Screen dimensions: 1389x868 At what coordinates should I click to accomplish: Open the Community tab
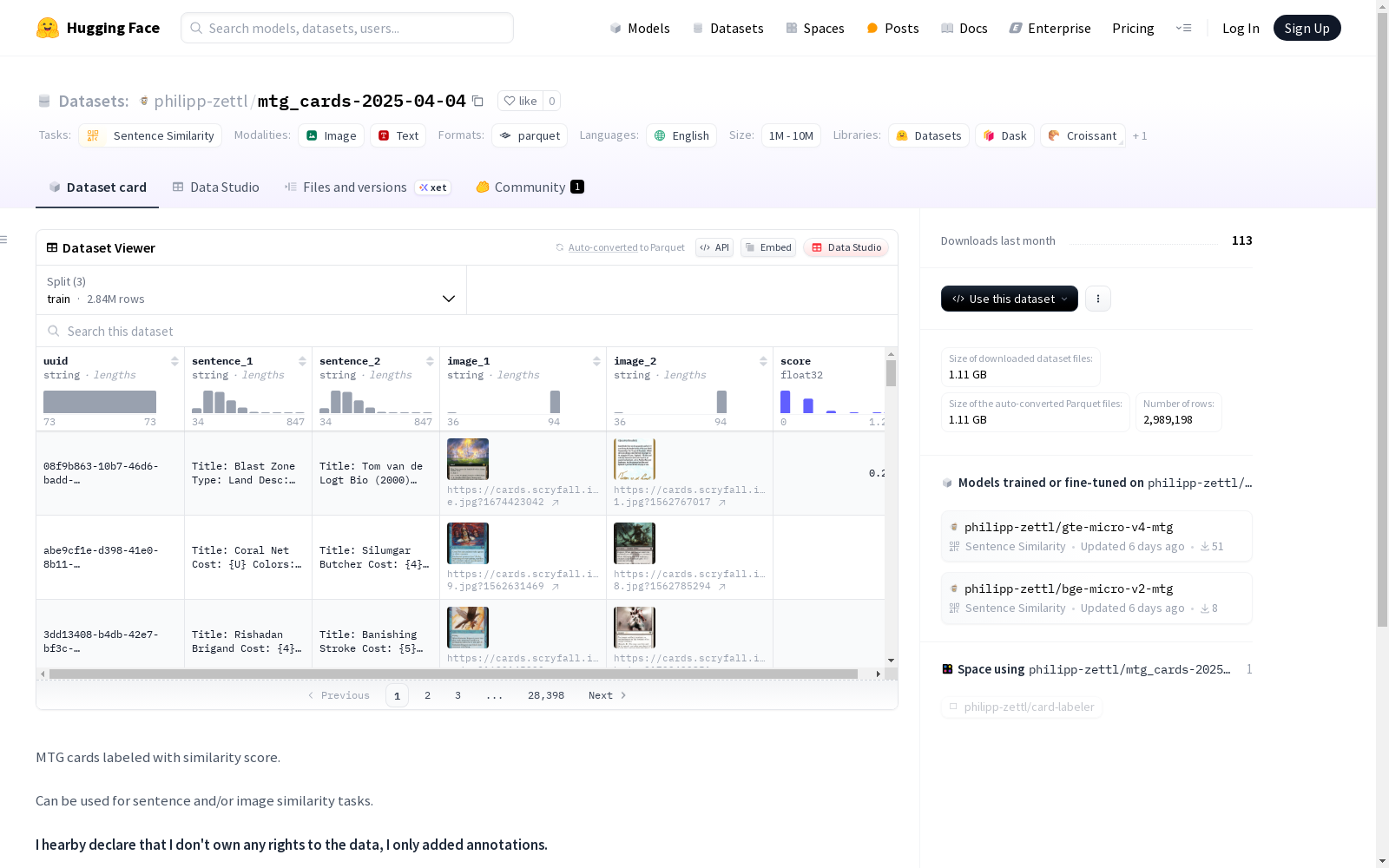(530, 187)
